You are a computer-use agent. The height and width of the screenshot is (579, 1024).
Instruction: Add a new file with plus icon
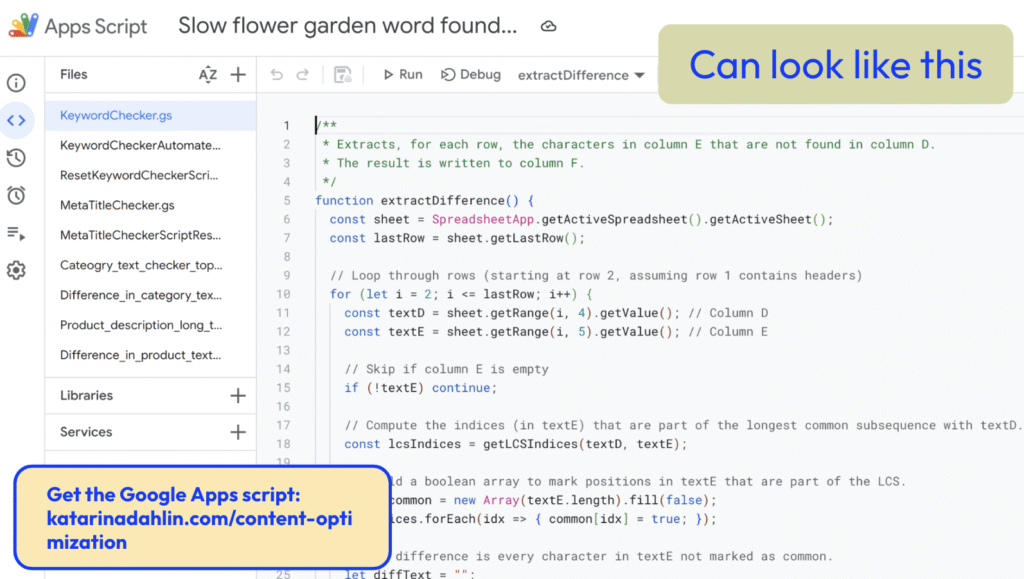(x=238, y=75)
